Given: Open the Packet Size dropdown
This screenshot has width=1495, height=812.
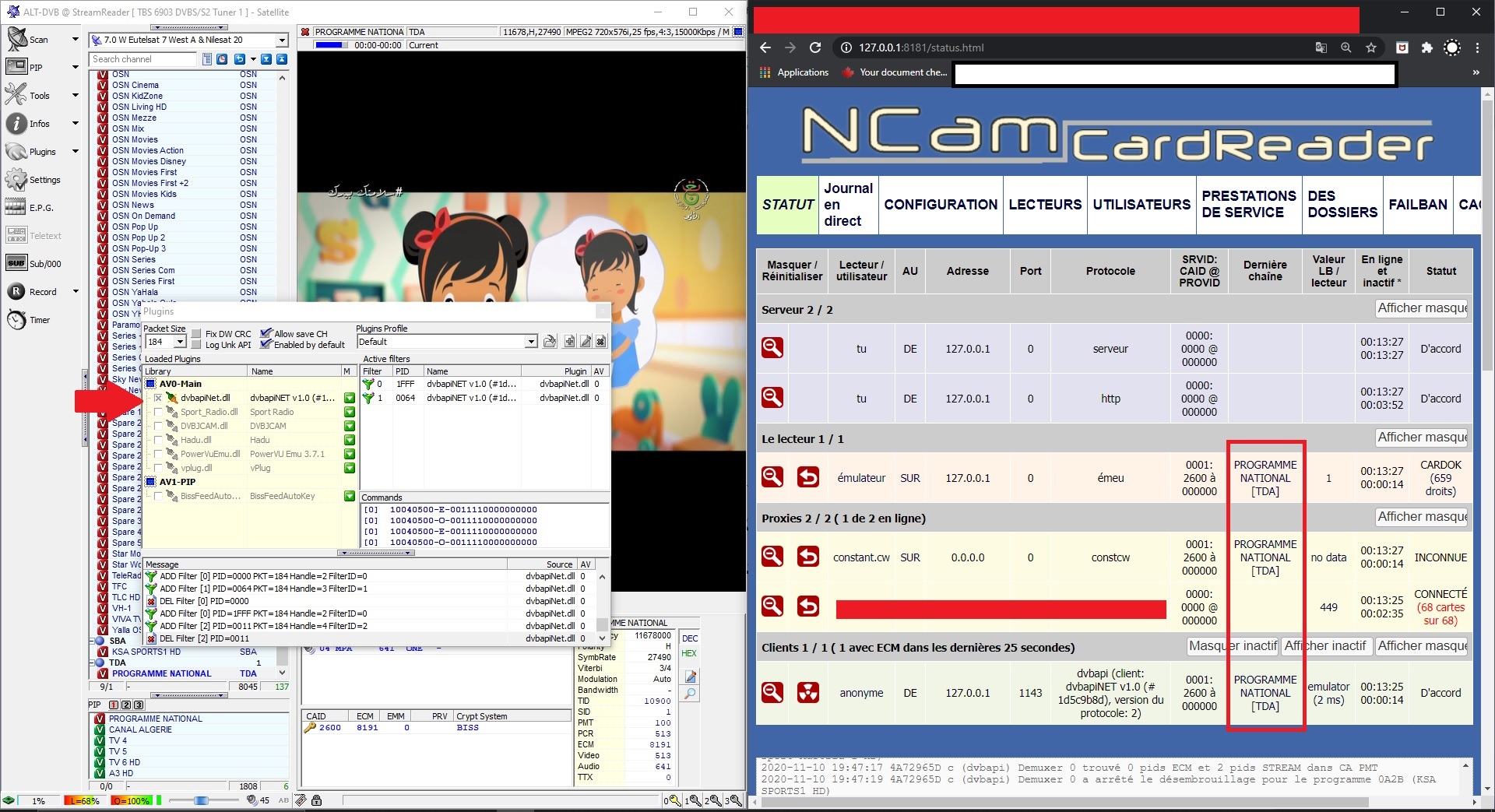Looking at the screenshot, I should tap(180, 342).
